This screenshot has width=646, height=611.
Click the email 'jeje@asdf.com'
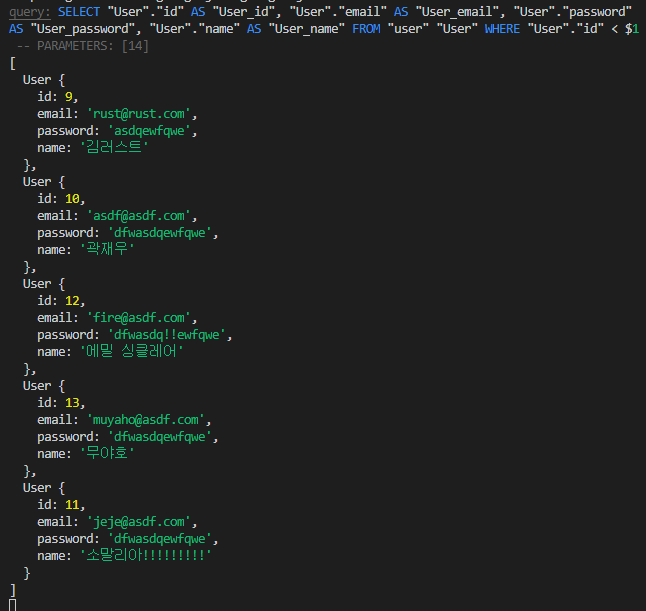click(137, 522)
